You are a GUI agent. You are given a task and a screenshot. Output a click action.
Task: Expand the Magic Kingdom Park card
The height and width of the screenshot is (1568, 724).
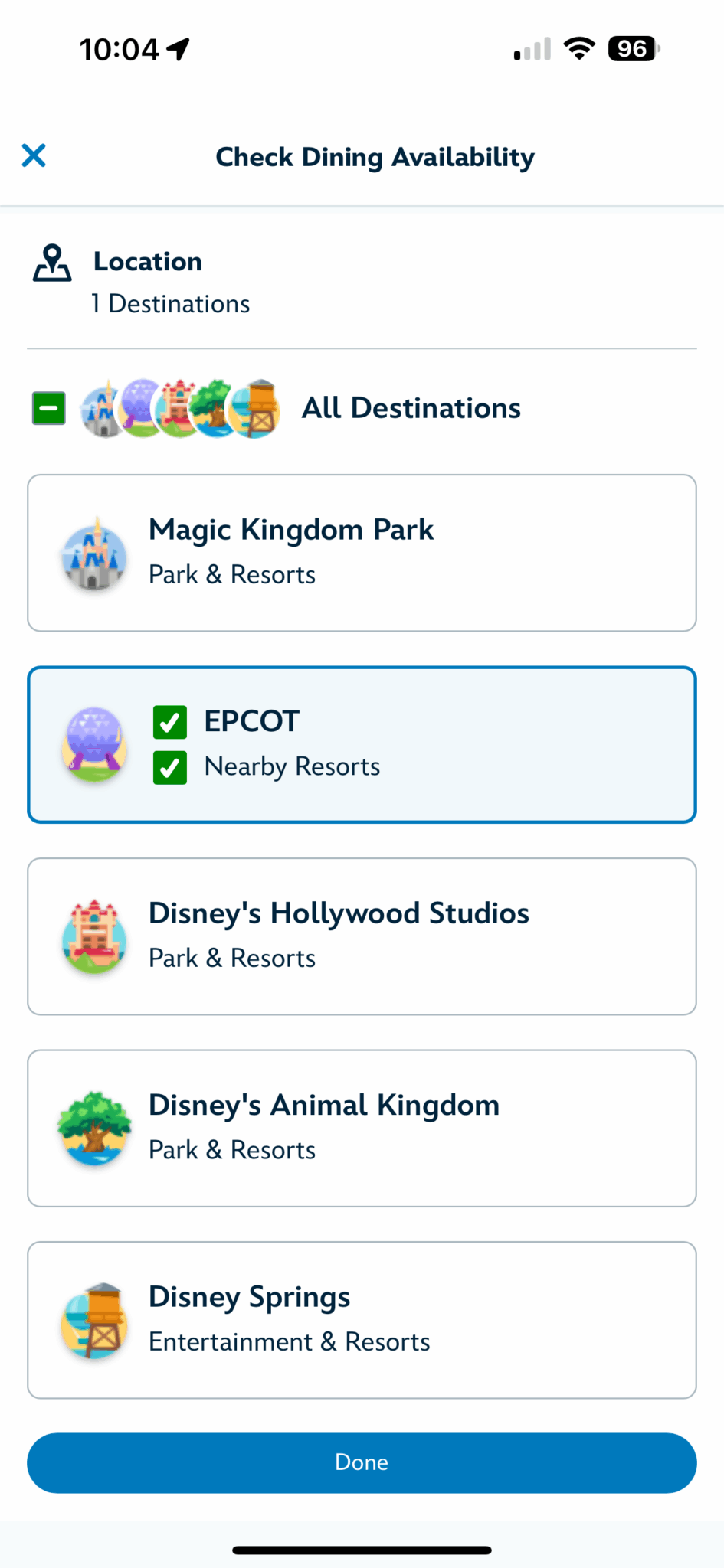pos(362,553)
